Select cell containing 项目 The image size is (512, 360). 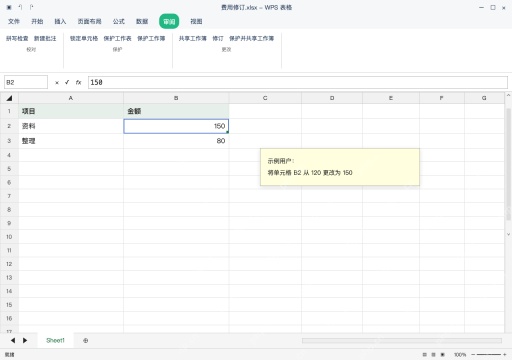click(71, 111)
